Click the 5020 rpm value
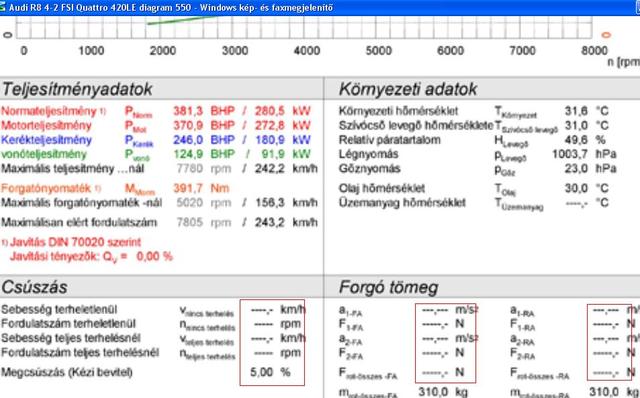The width and height of the screenshot is (640, 398). pos(204,203)
